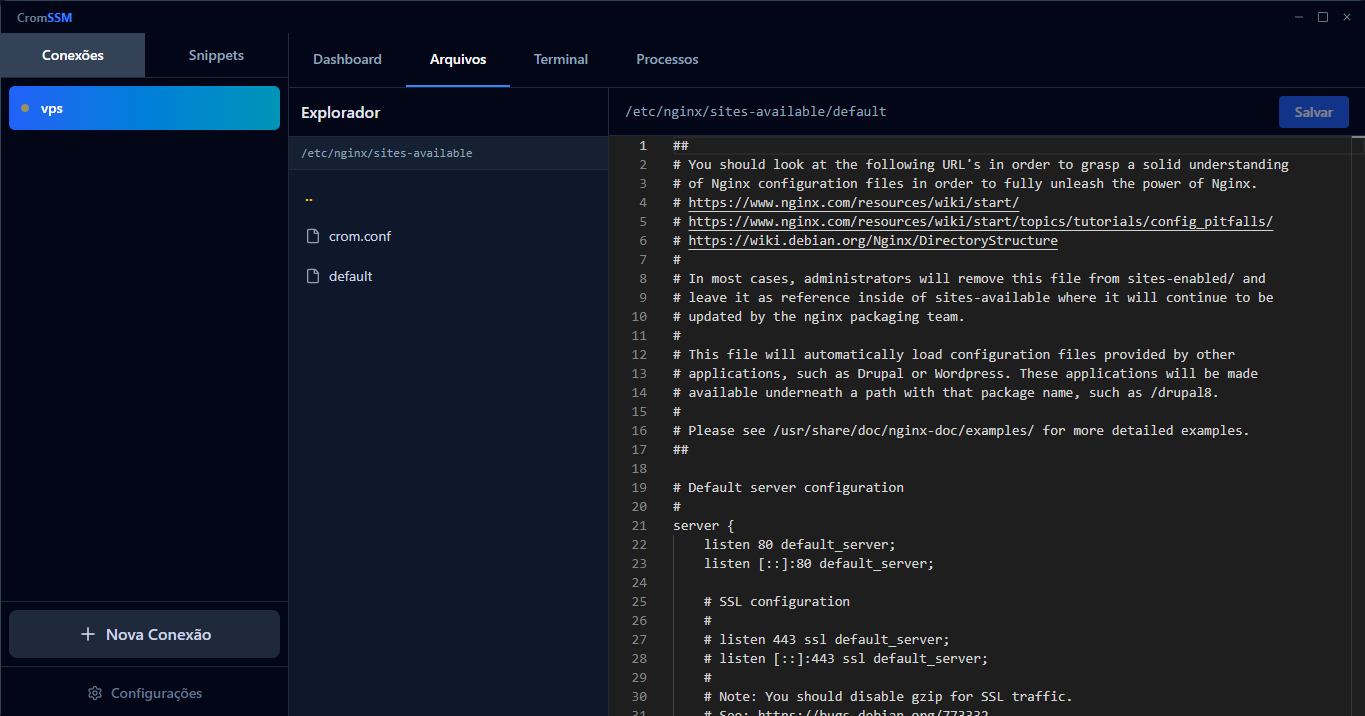Follow the wiki.debian.org DirectoryStructure link
This screenshot has height=716, width=1365.
click(x=872, y=241)
